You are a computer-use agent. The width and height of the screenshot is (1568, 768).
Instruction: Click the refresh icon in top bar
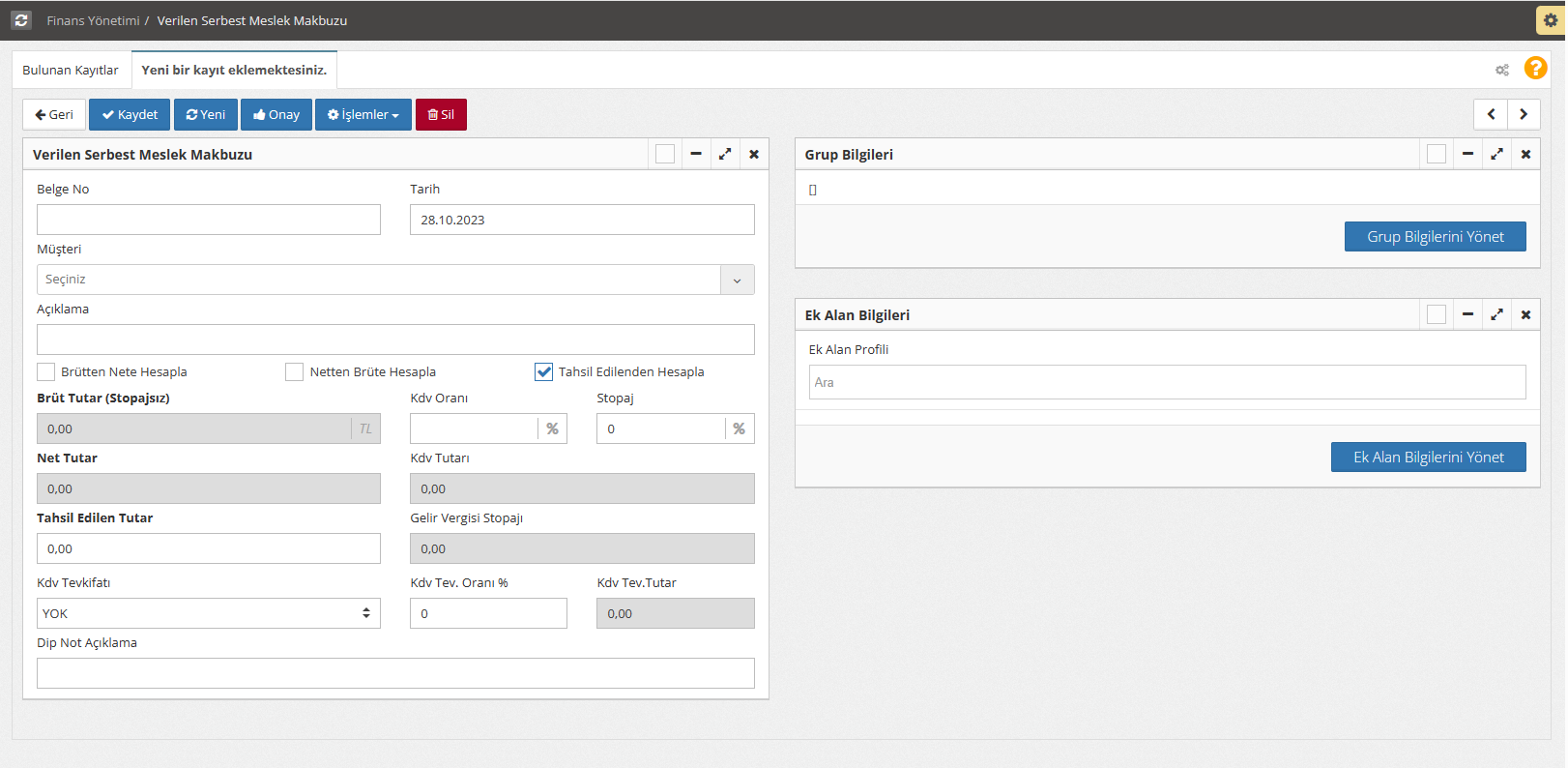pos(21,20)
